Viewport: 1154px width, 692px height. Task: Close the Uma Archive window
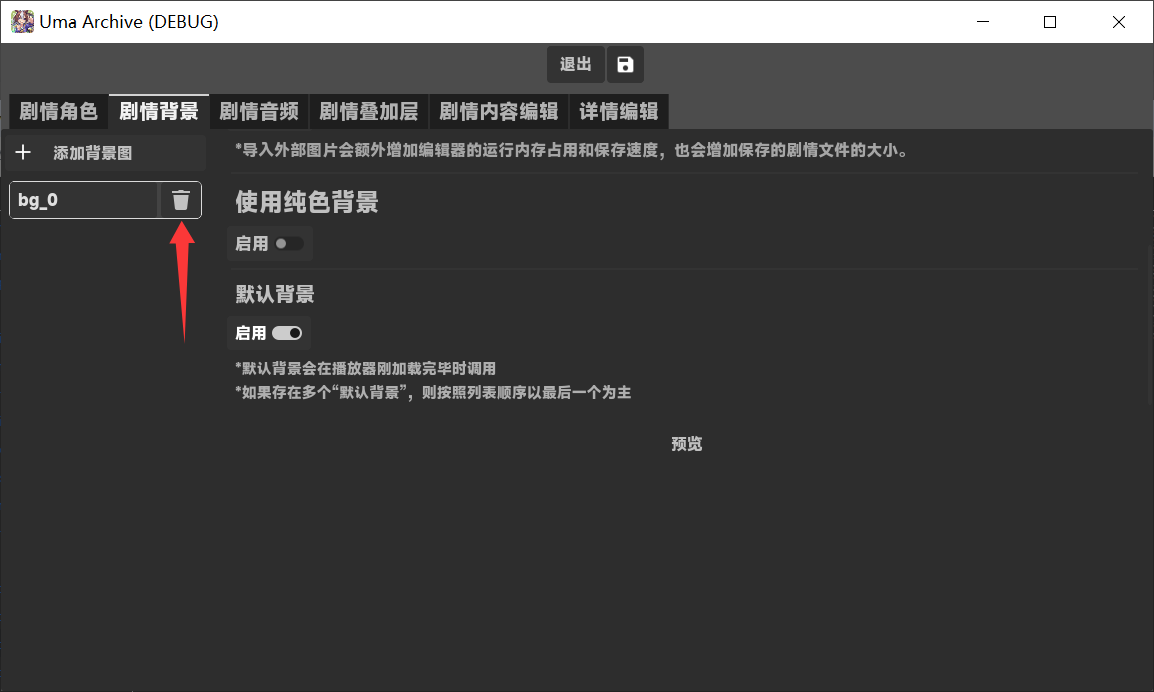[x=1119, y=22]
